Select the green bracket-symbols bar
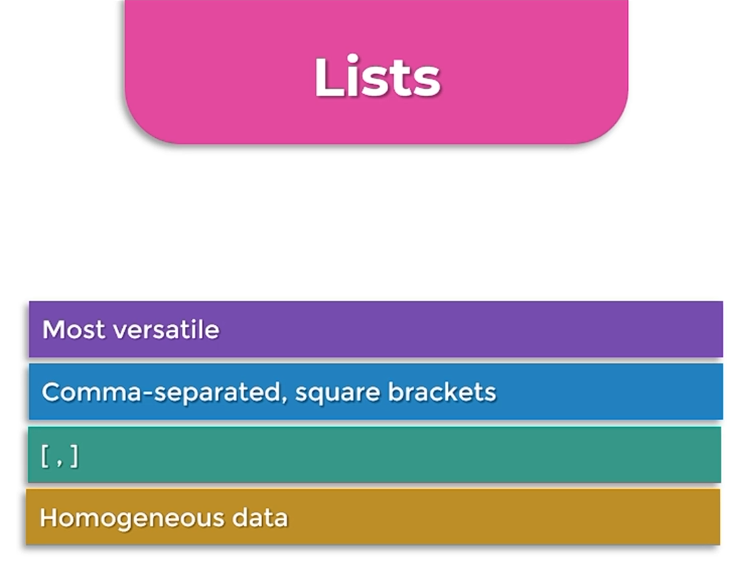This screenshot has height=577, width=737. pyautogui.click(x=400, y=455)
